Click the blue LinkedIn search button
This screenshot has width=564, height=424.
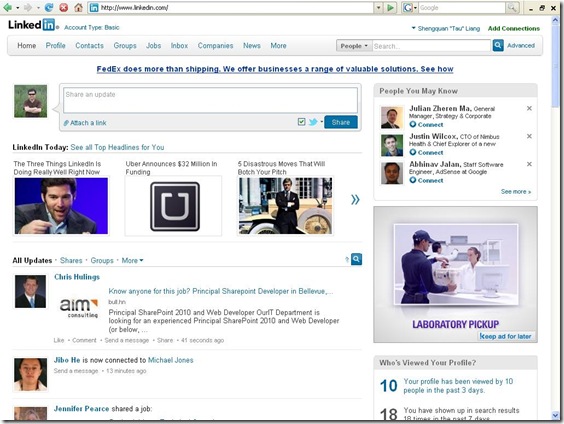coord(498,45)
